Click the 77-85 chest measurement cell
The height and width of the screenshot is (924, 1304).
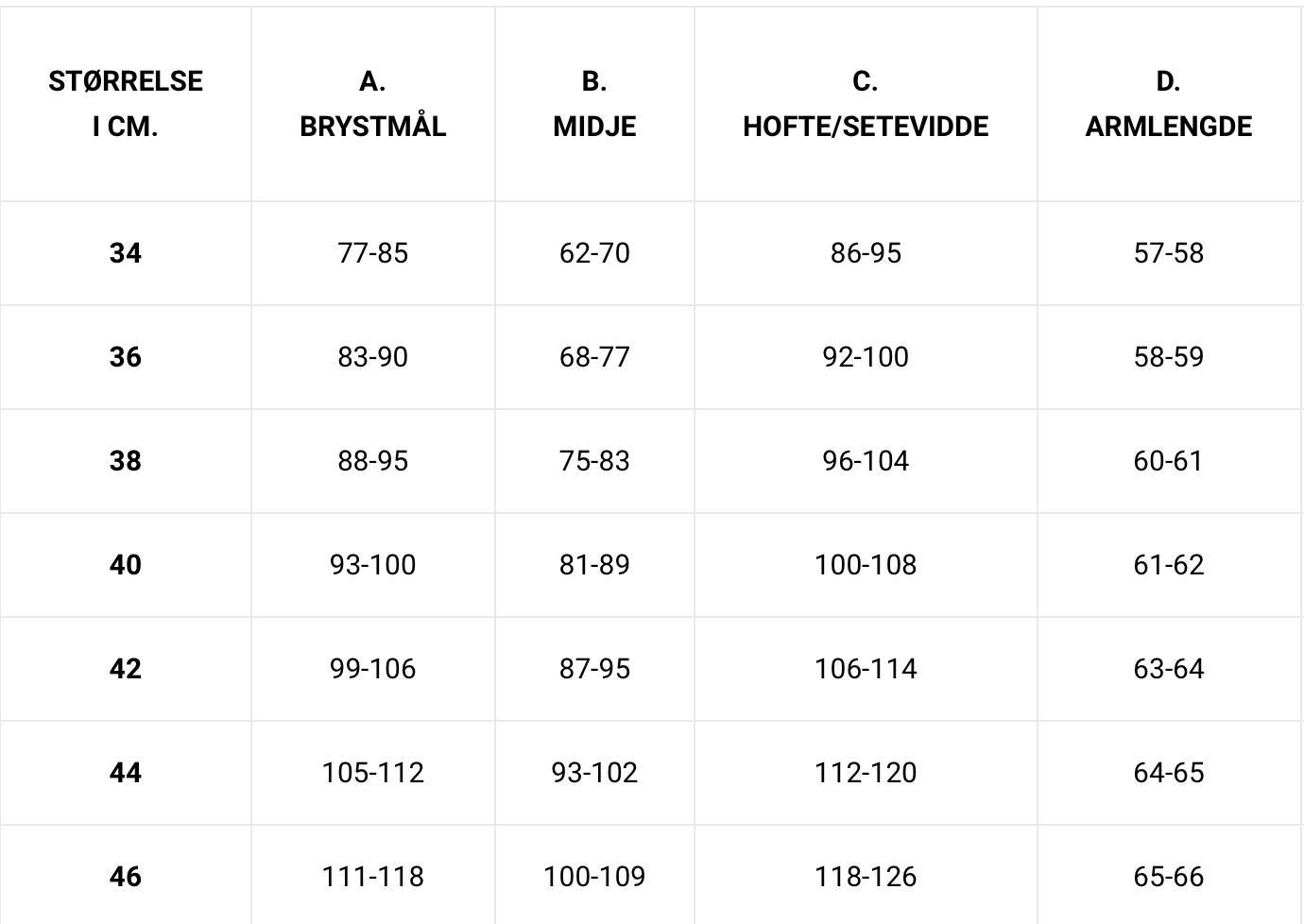[373, 253]
